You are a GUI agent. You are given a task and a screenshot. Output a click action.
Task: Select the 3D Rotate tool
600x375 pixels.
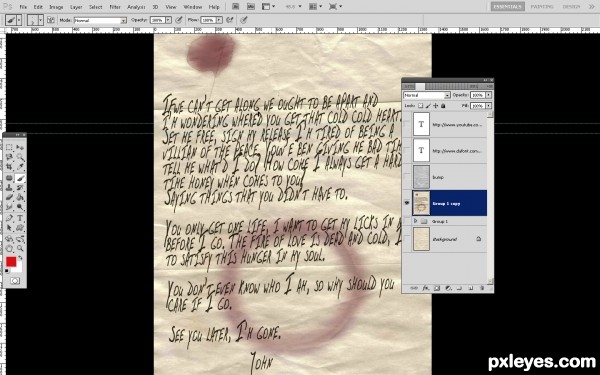click(x=9, y=239)
